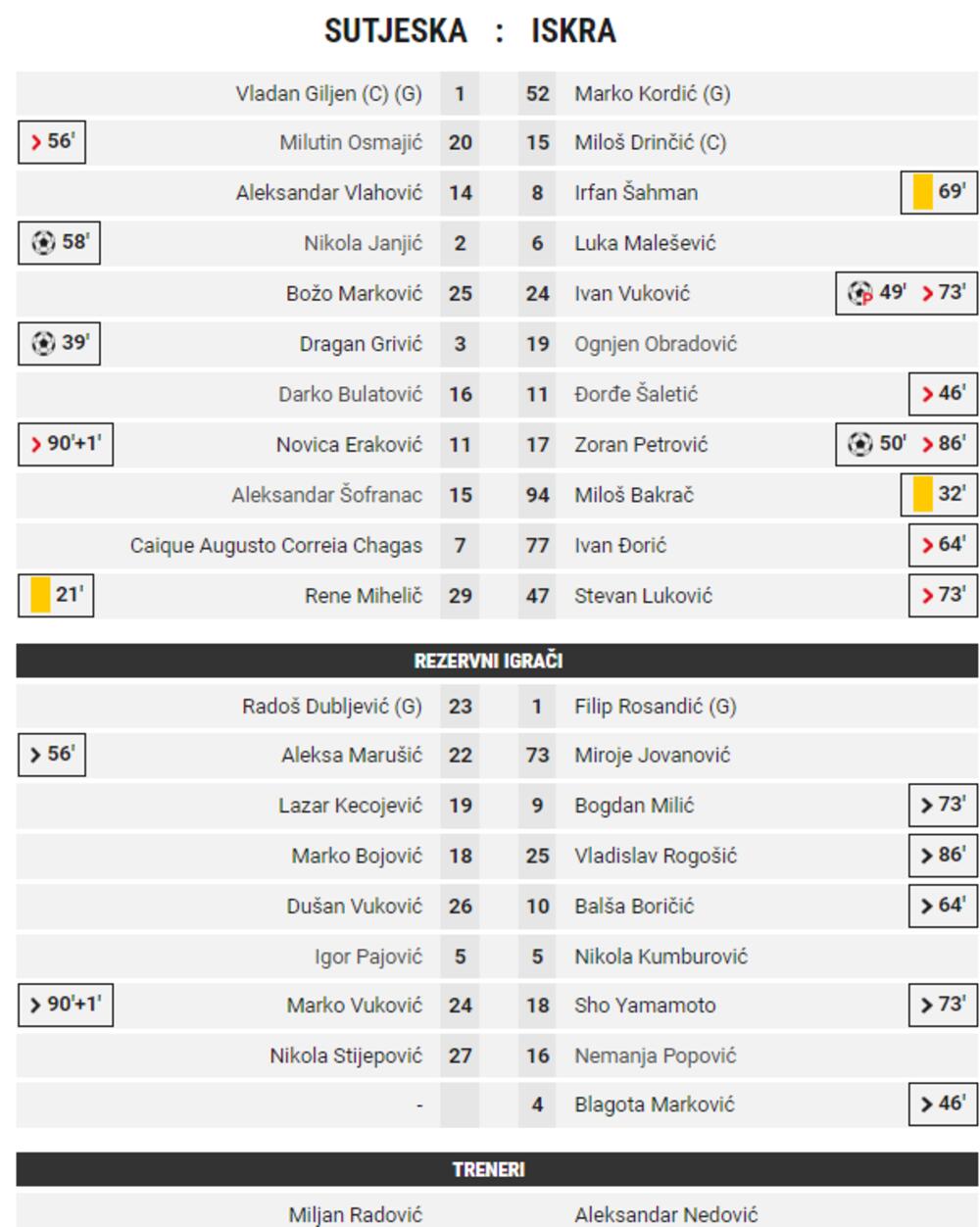Click the Sutjeska team name in the title
Screen dimensions: 980x1227
point(396,31)
